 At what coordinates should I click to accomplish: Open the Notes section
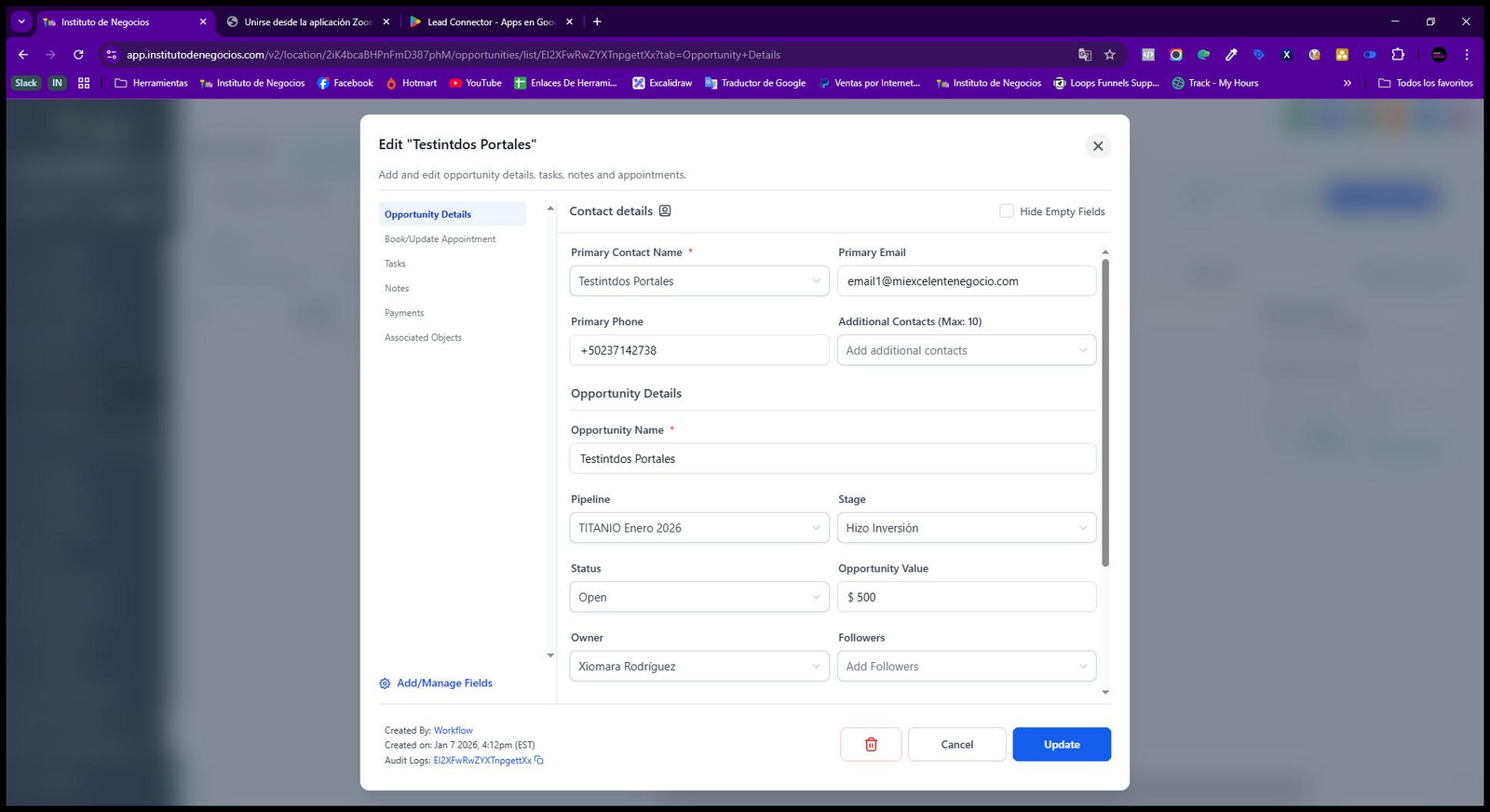397,289
